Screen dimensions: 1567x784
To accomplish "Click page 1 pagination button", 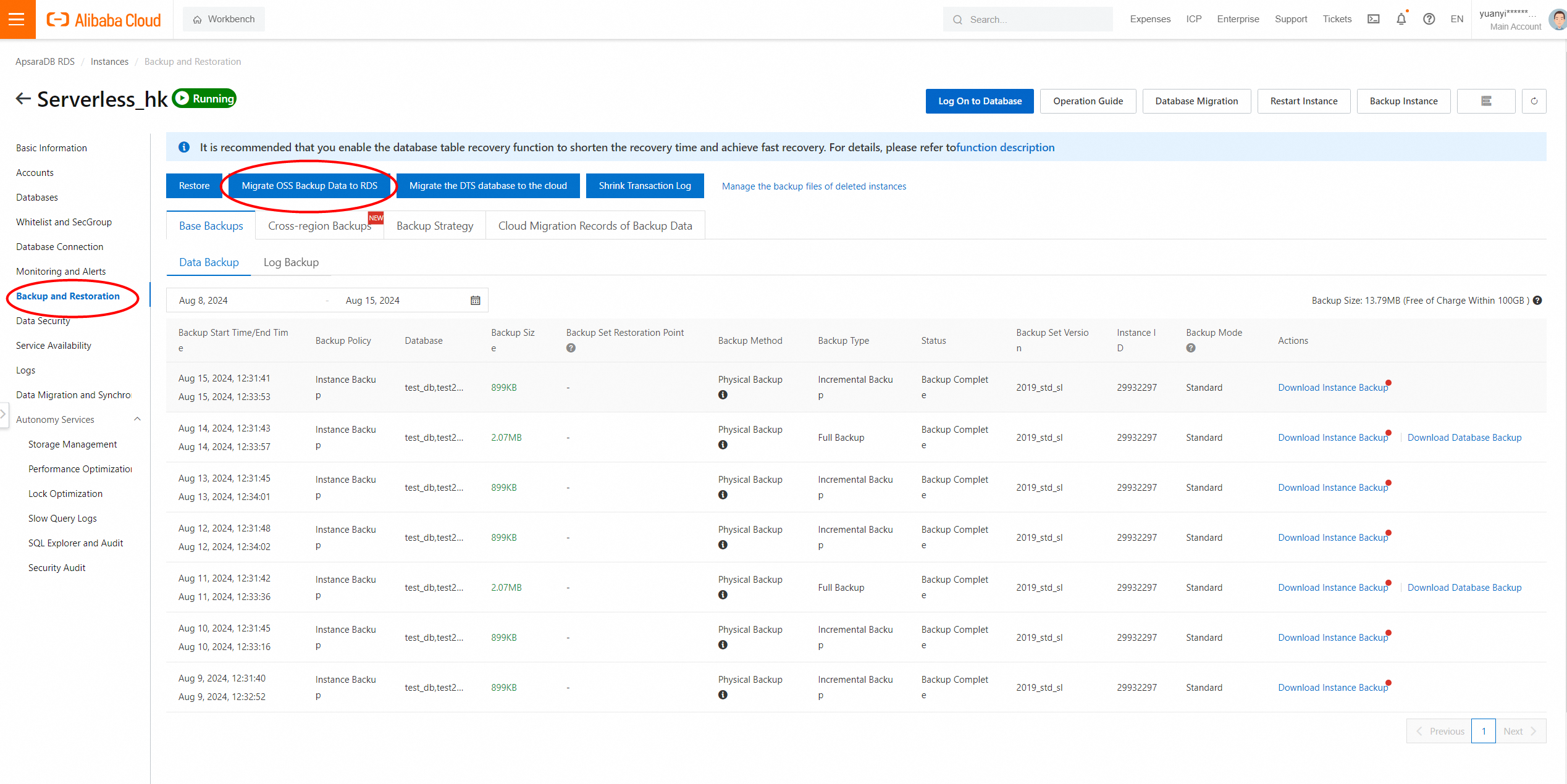I will coord(1483,731).
